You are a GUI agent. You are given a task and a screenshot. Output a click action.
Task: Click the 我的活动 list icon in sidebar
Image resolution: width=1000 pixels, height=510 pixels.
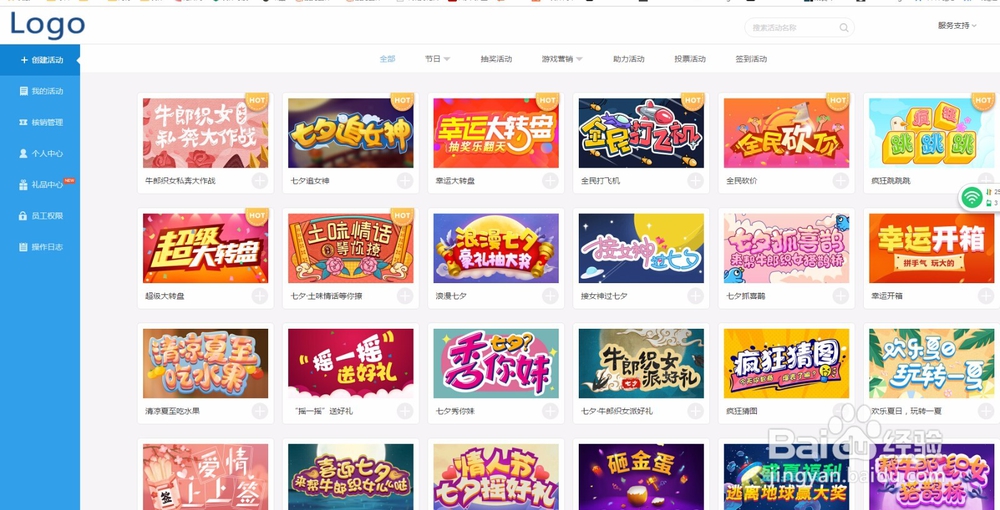pos(24,91)
